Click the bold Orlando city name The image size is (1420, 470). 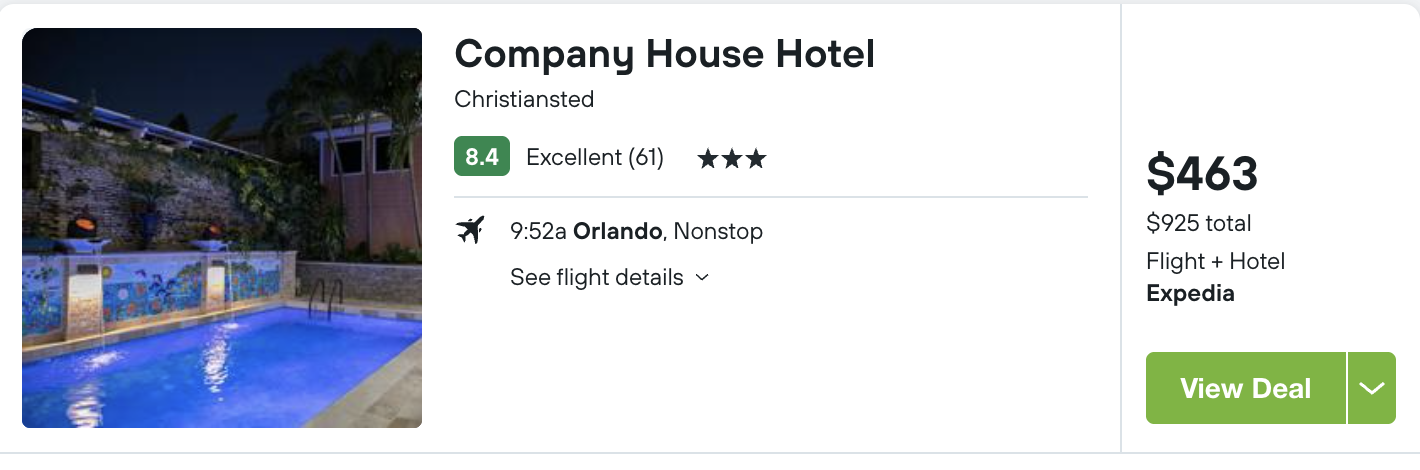click(617, 232)
